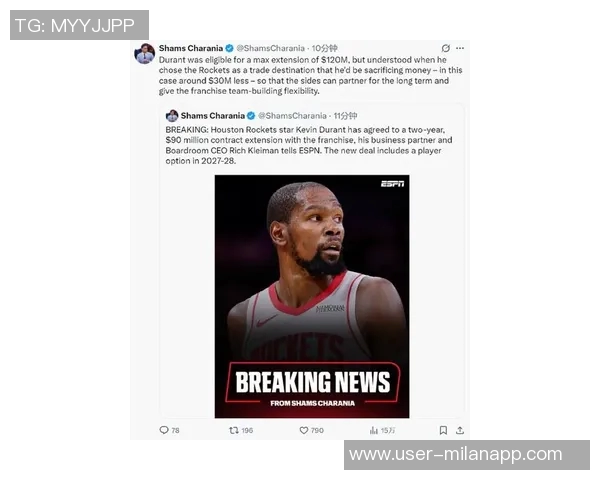The image size is (600, 480).
Task: Click the @ShamsCharania handle on main tweet
Action: (271, 48)
